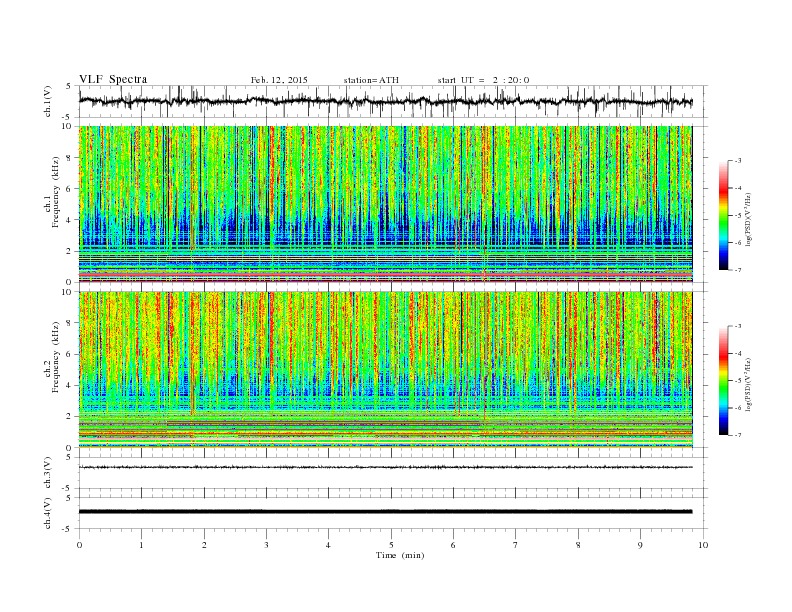792x612 pixels.
Task: Select the "ch.1(V)" waveform axis label
Action: click(x=48, y=101)
